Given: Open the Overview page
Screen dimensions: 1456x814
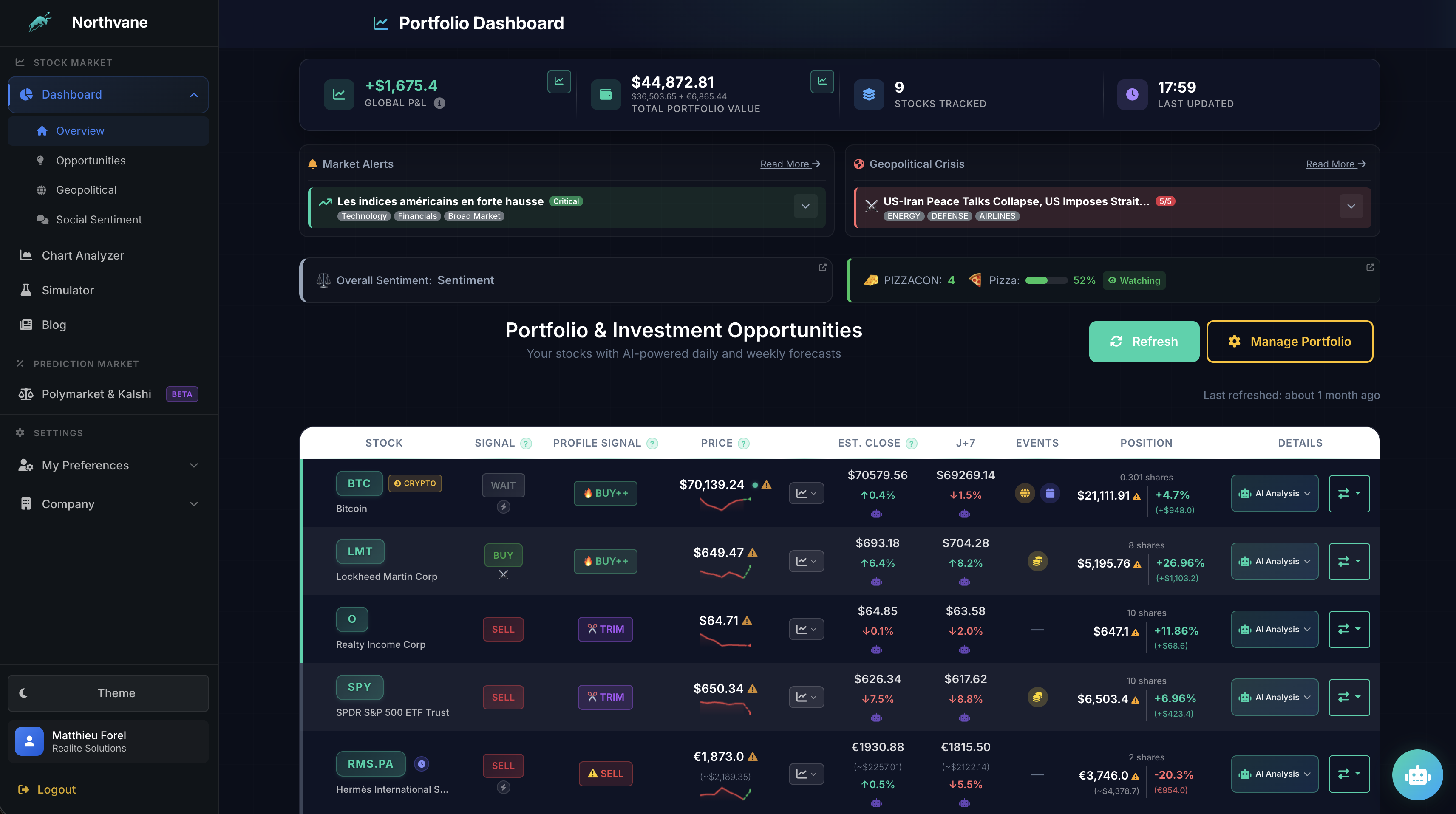Looking at the screenshot, I should (108, 131).
